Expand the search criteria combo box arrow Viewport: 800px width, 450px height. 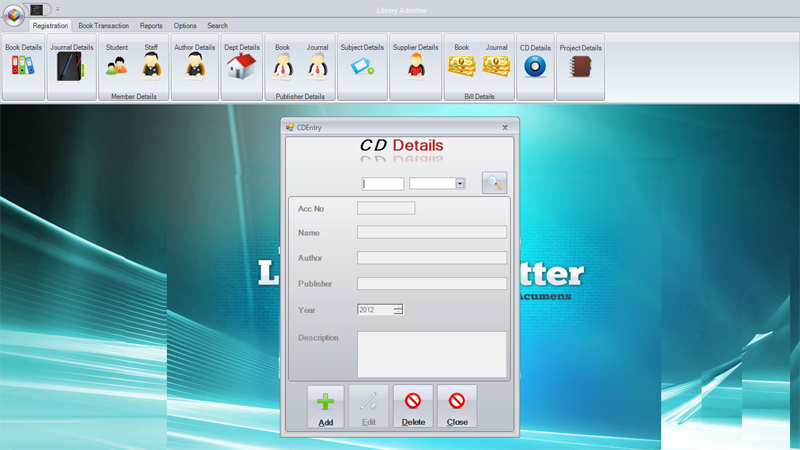(x=460, y=184)
